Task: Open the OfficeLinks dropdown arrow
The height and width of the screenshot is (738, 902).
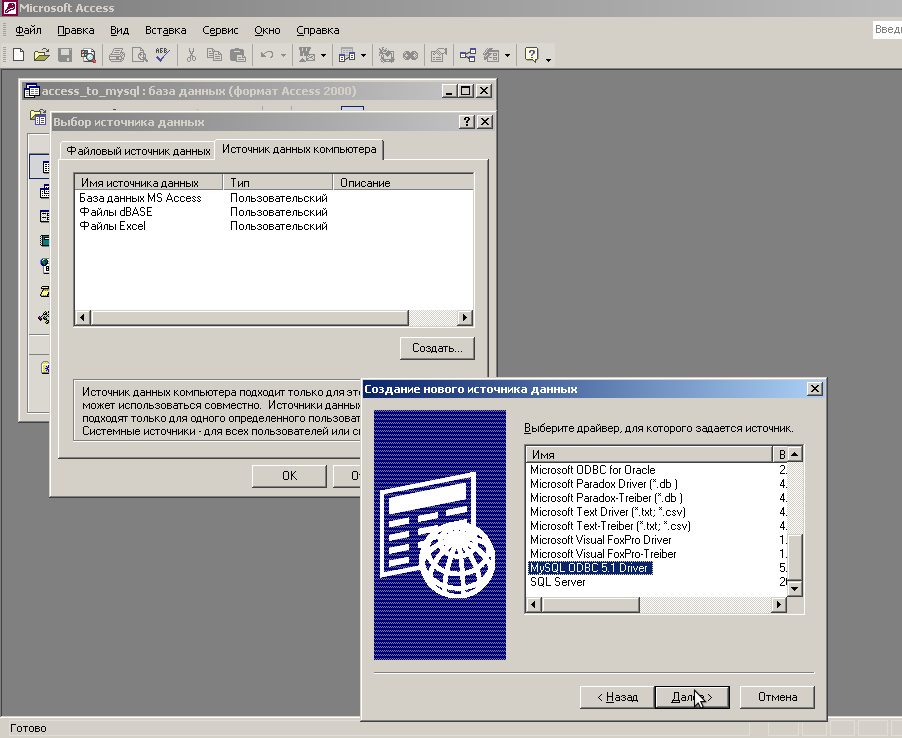Action: 323,55
